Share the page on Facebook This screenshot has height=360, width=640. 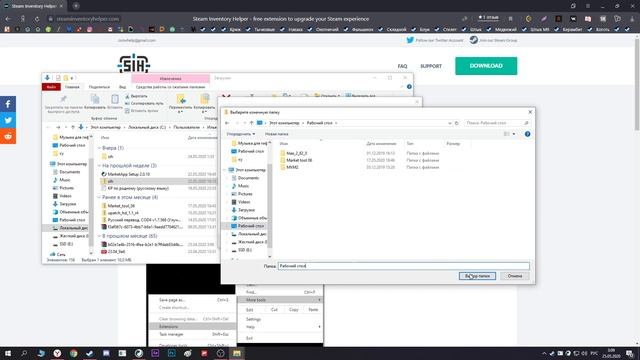coord(8,104)
